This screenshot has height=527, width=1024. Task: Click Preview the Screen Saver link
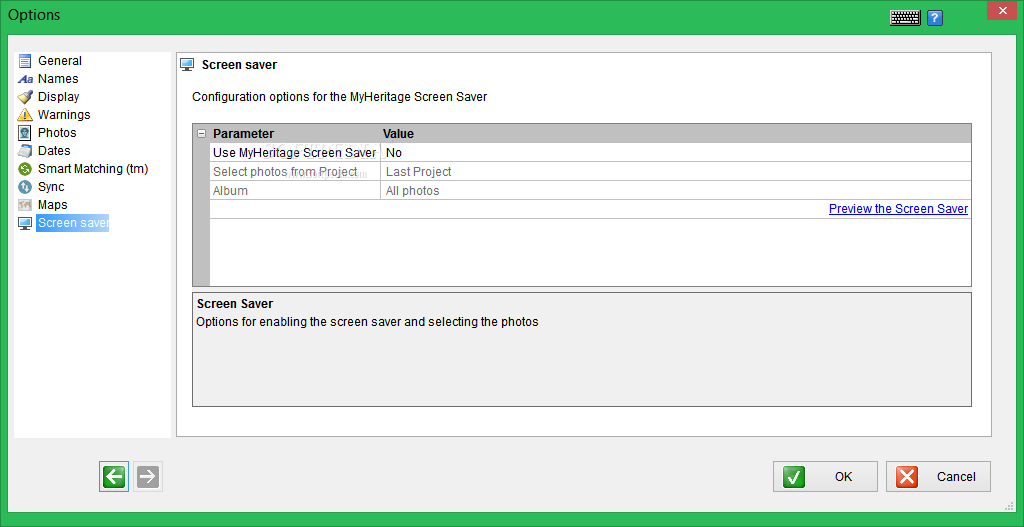coord(898,209)
